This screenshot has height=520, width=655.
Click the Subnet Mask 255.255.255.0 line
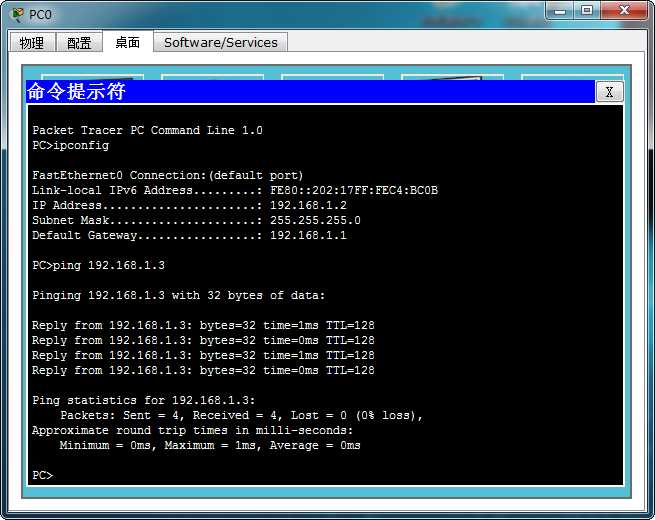point(196,220)
